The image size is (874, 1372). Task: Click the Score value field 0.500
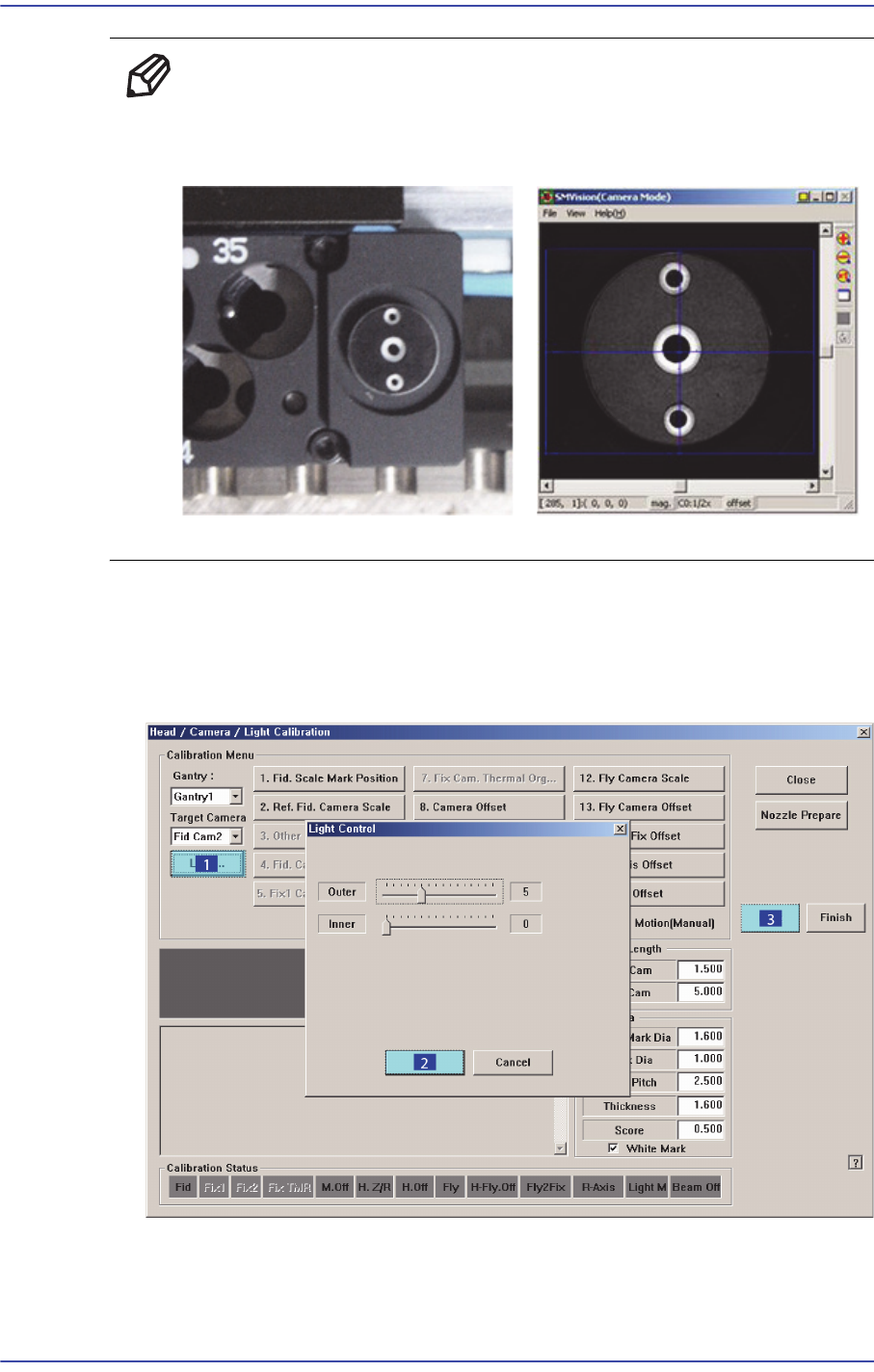tap(701, 1129)
